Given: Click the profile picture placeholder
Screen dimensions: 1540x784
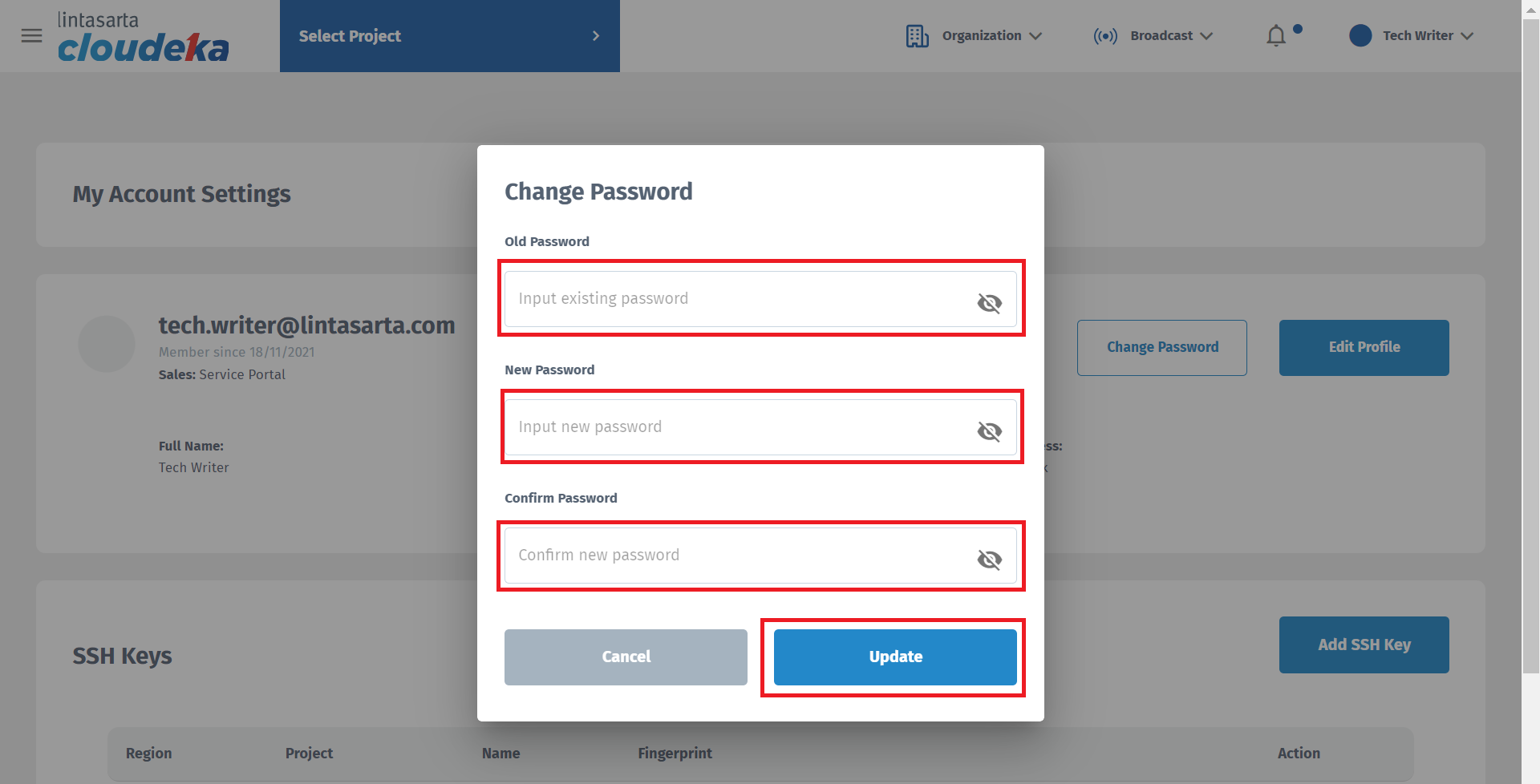Looking at the screenshot, I should pos(107,344).
